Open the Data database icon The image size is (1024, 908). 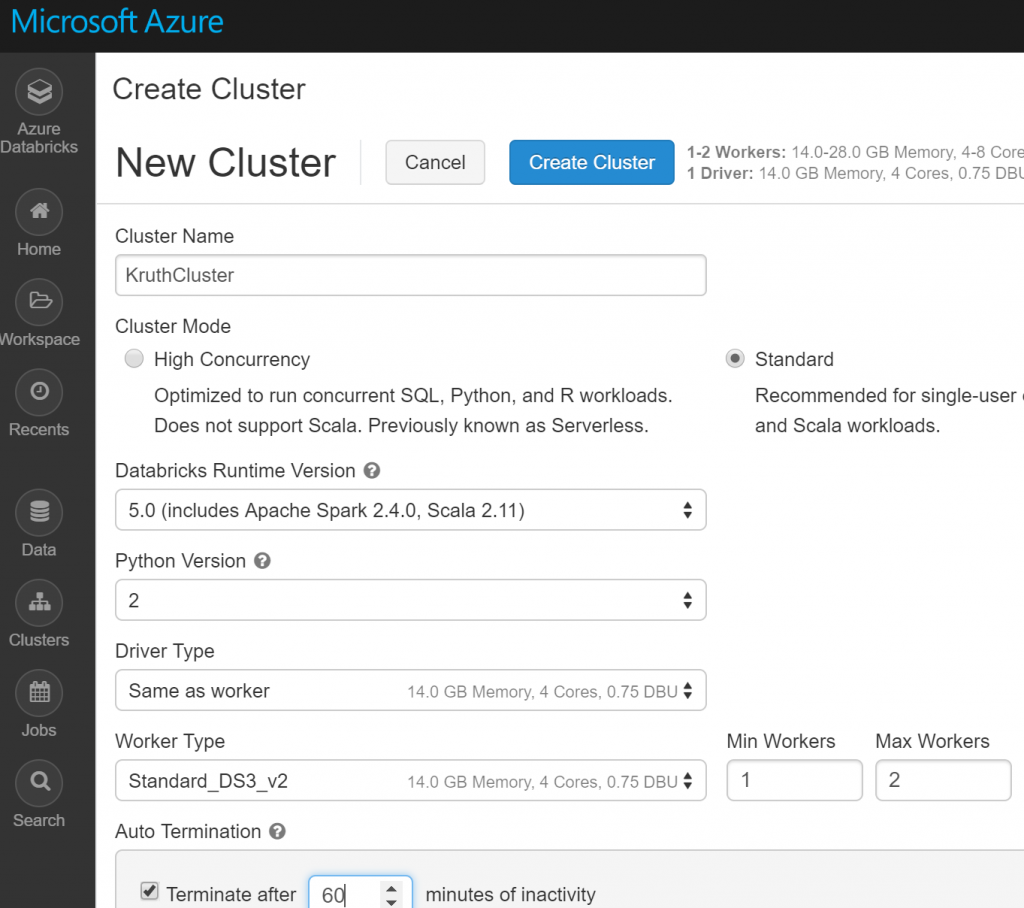(39, 512)
